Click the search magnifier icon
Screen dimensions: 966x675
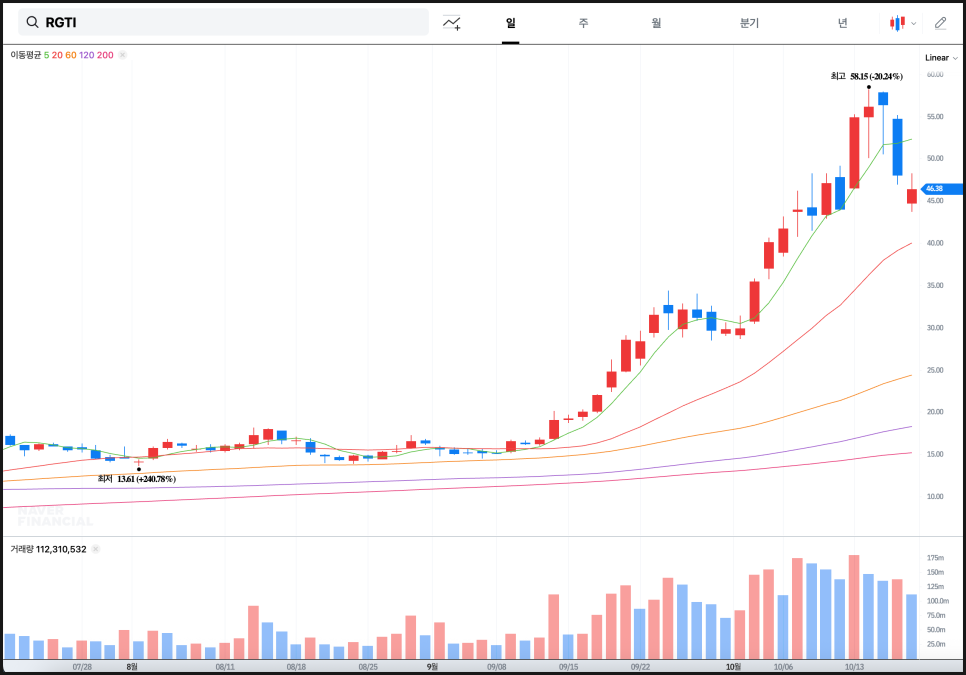coord(33,22)
